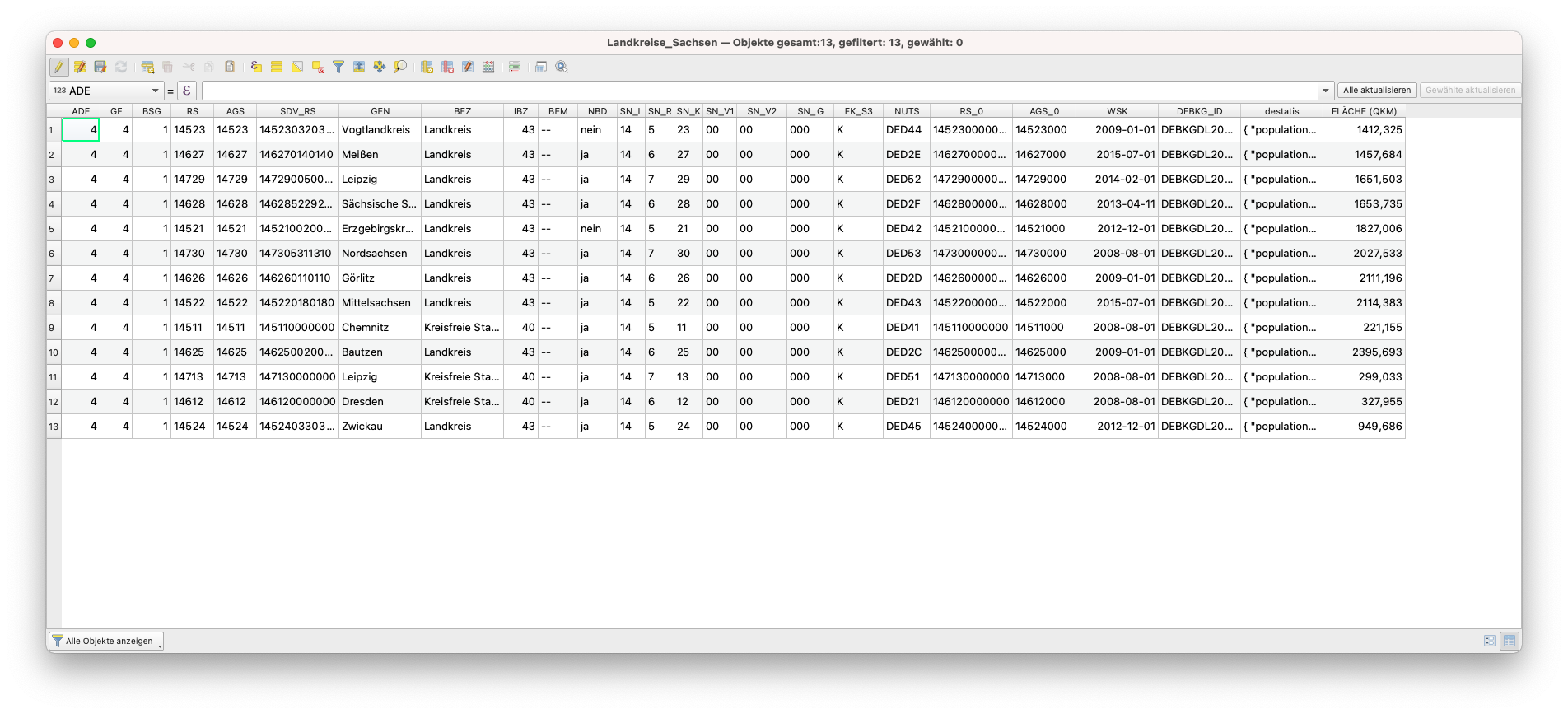Paste features from clipboard
1568x714 pixels.
coord(230,67)
